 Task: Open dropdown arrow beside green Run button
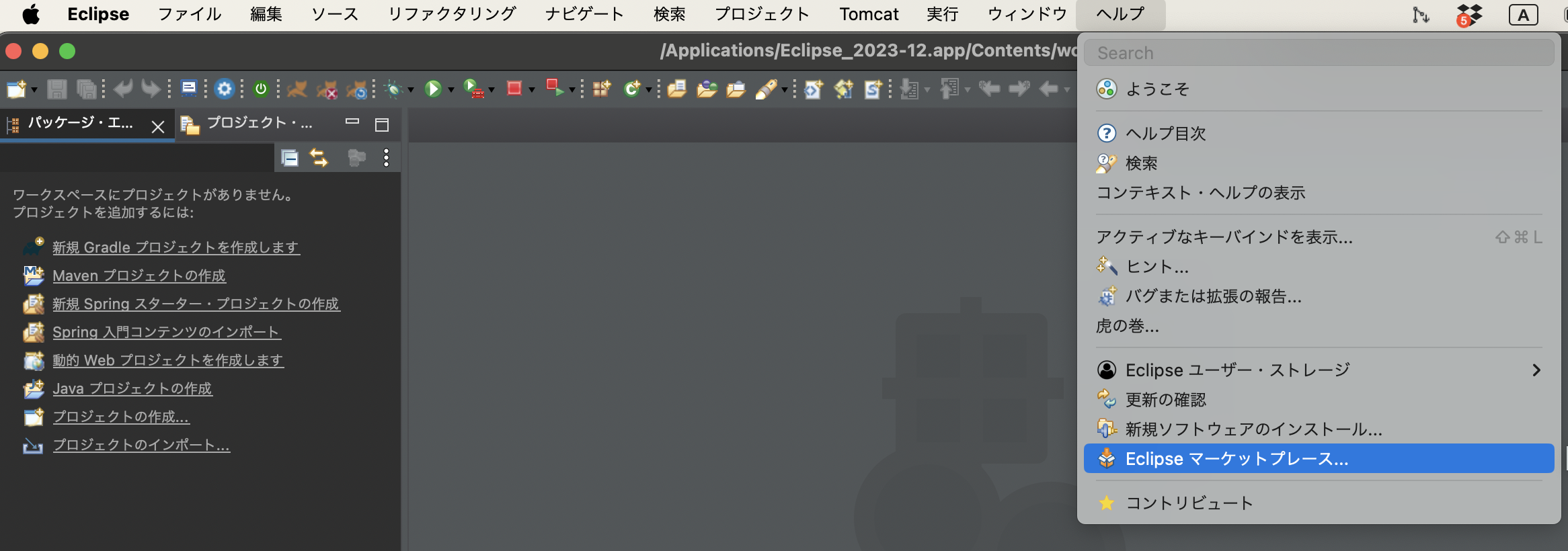coord(451,90)
